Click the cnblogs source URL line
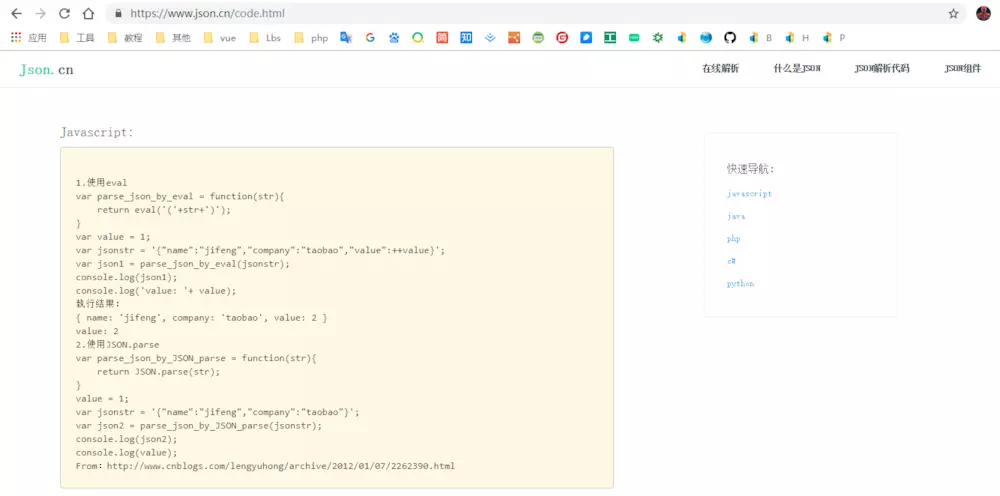1000x496 pixels. (265, 466)
